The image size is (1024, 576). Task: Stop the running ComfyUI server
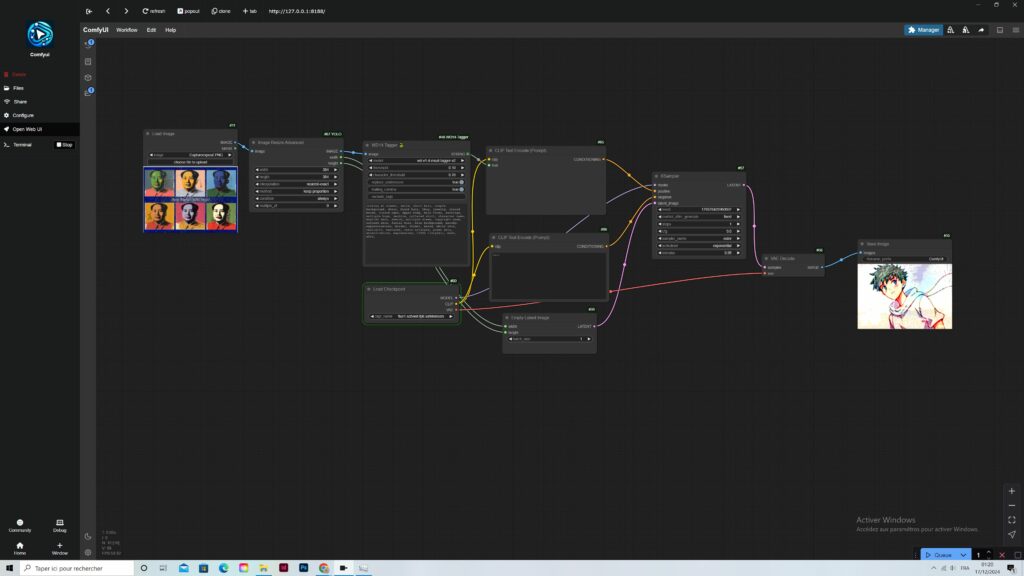click(x=64, y=145)
